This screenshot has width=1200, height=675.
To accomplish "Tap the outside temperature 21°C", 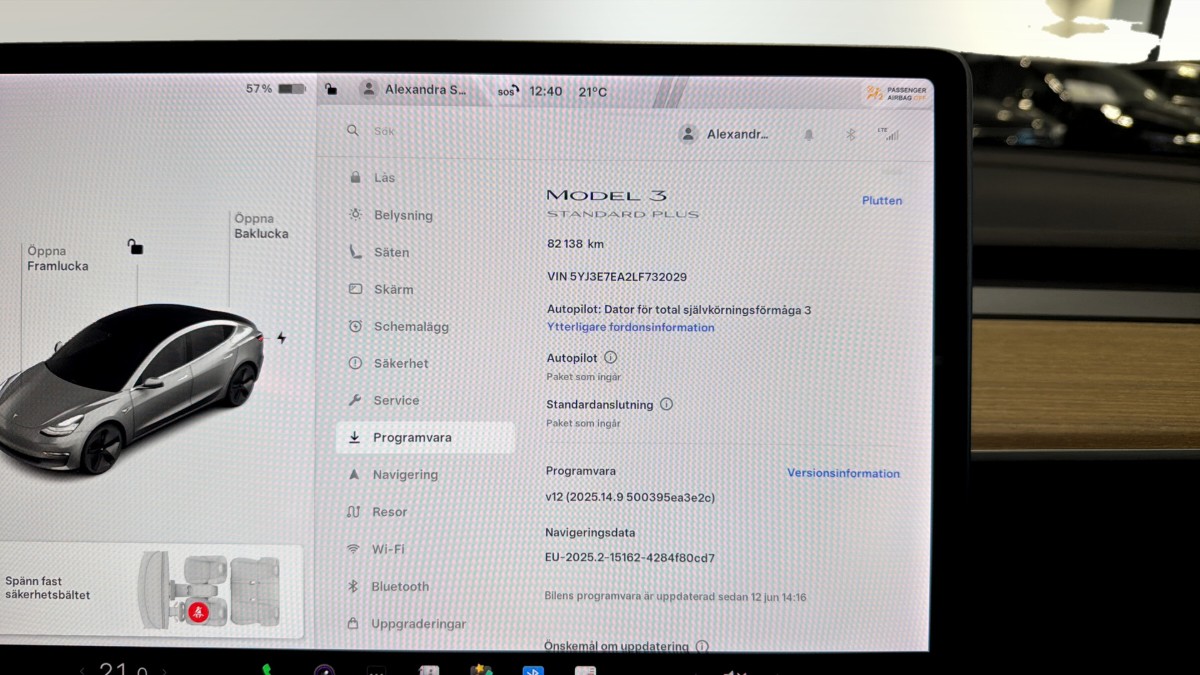I will [592, 91].
